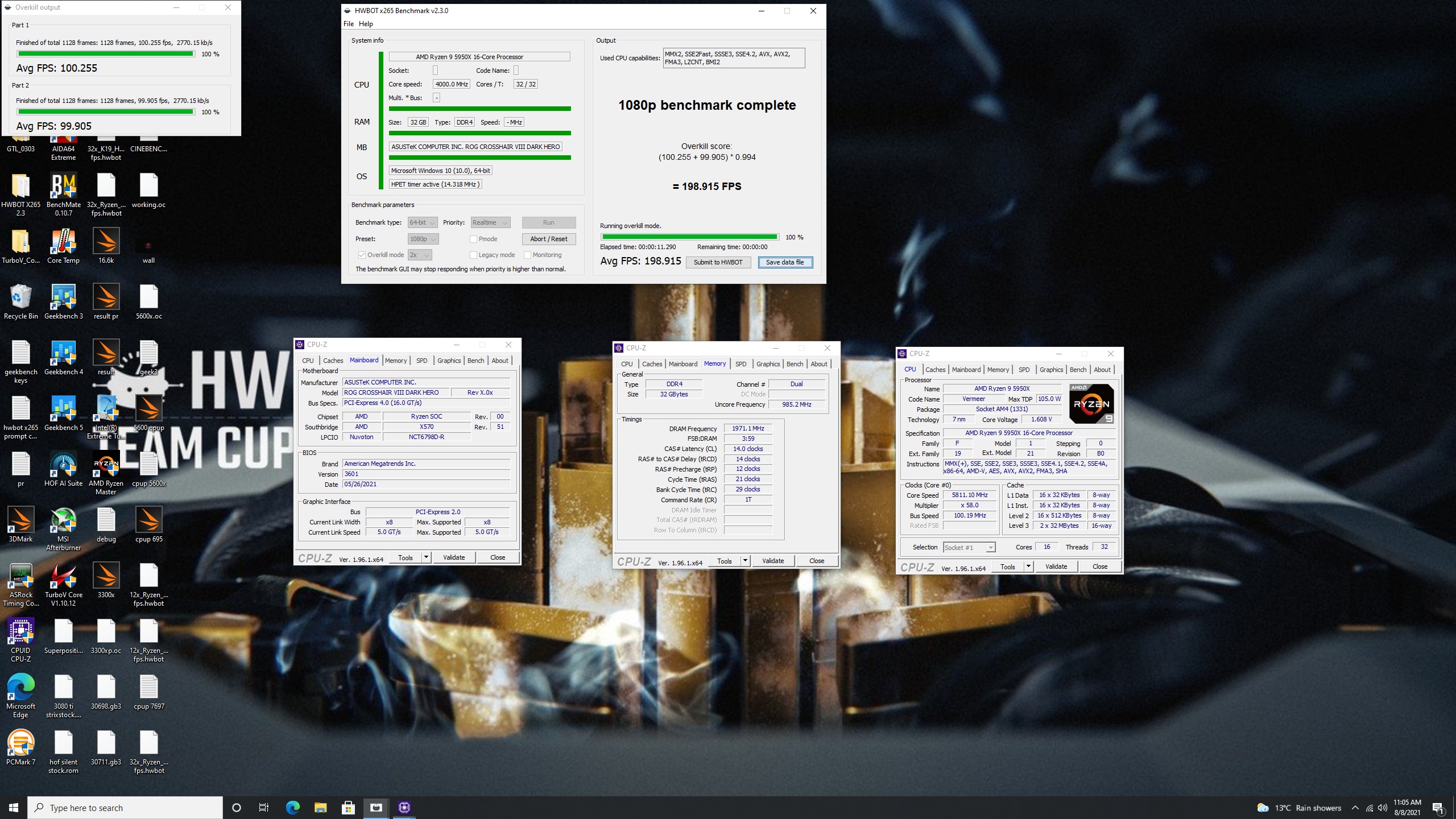Open the cpup 7697 file

tap(148, 692)
